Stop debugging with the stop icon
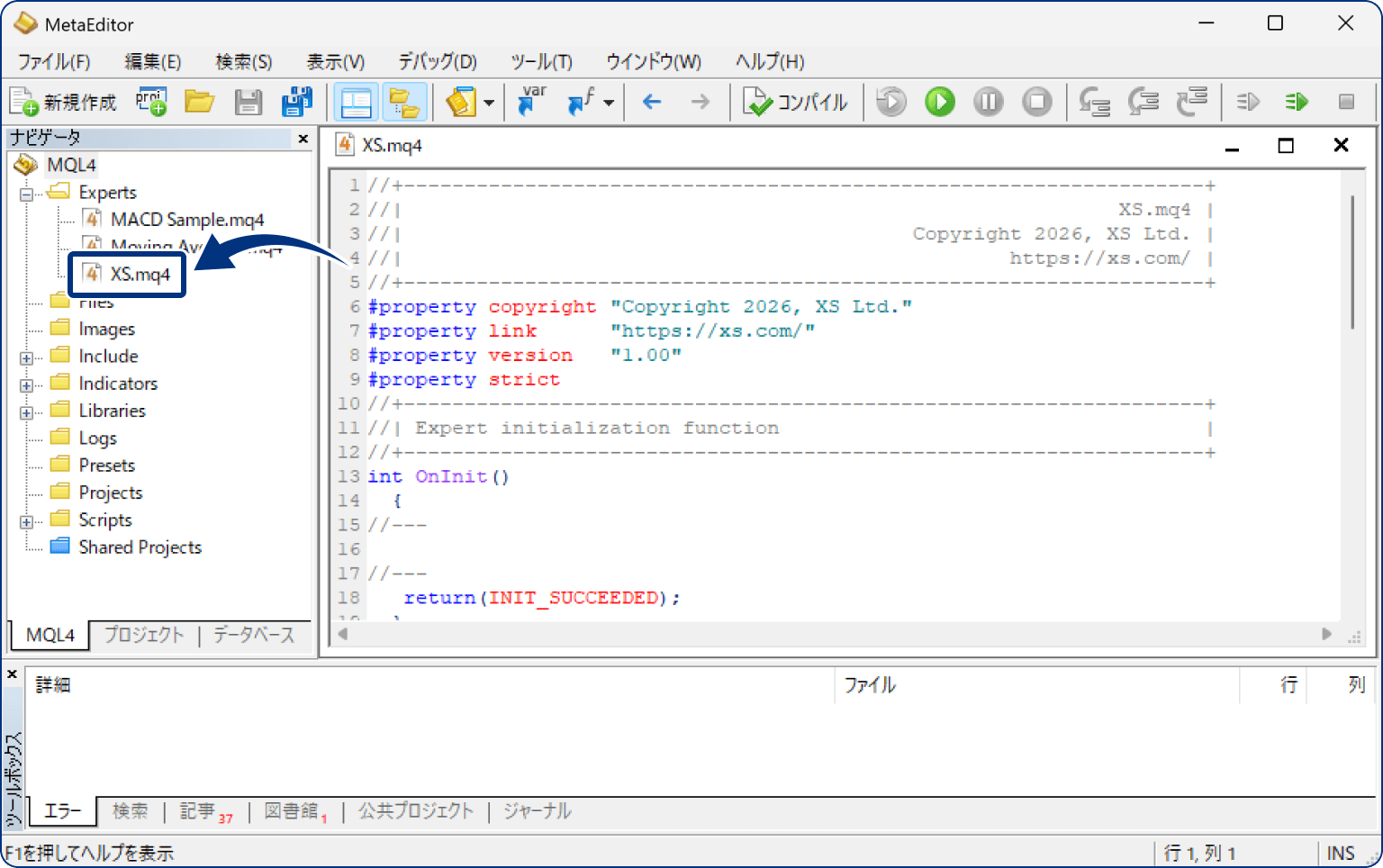This screenshot has height=868, width=1383. [1036, 102]
